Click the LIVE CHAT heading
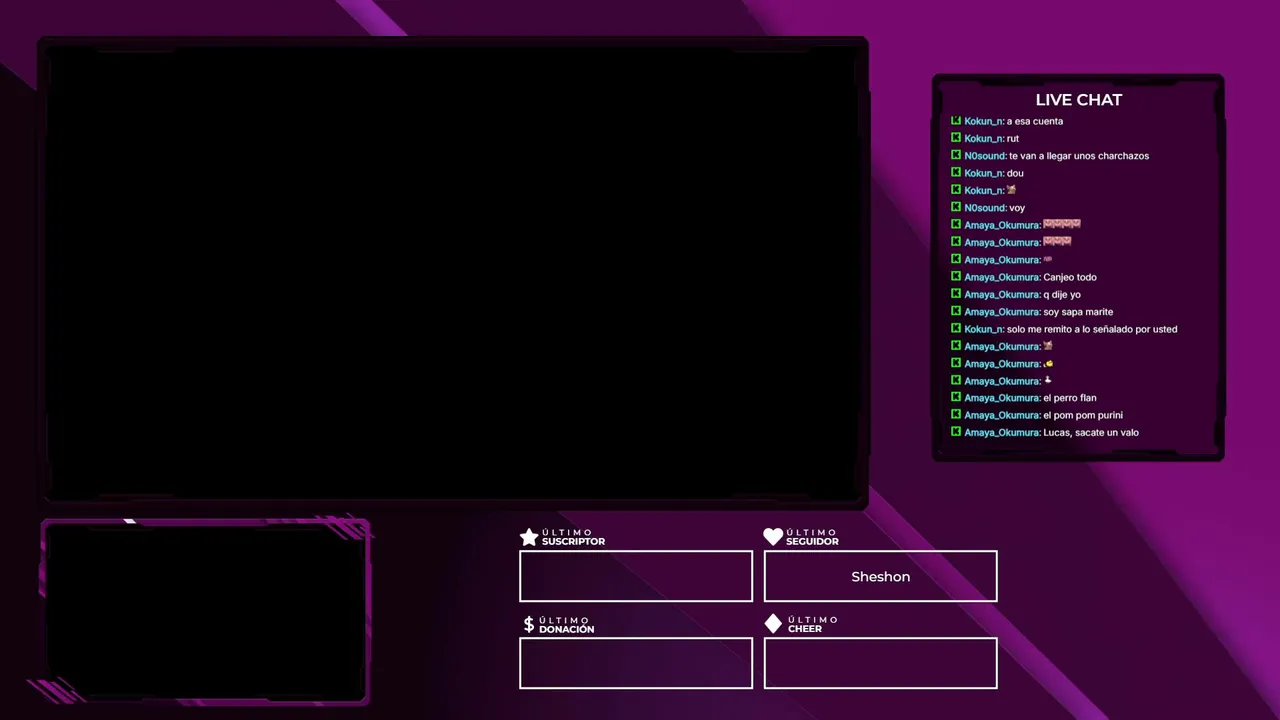Screen dimensions: 1280x720 1079,100
